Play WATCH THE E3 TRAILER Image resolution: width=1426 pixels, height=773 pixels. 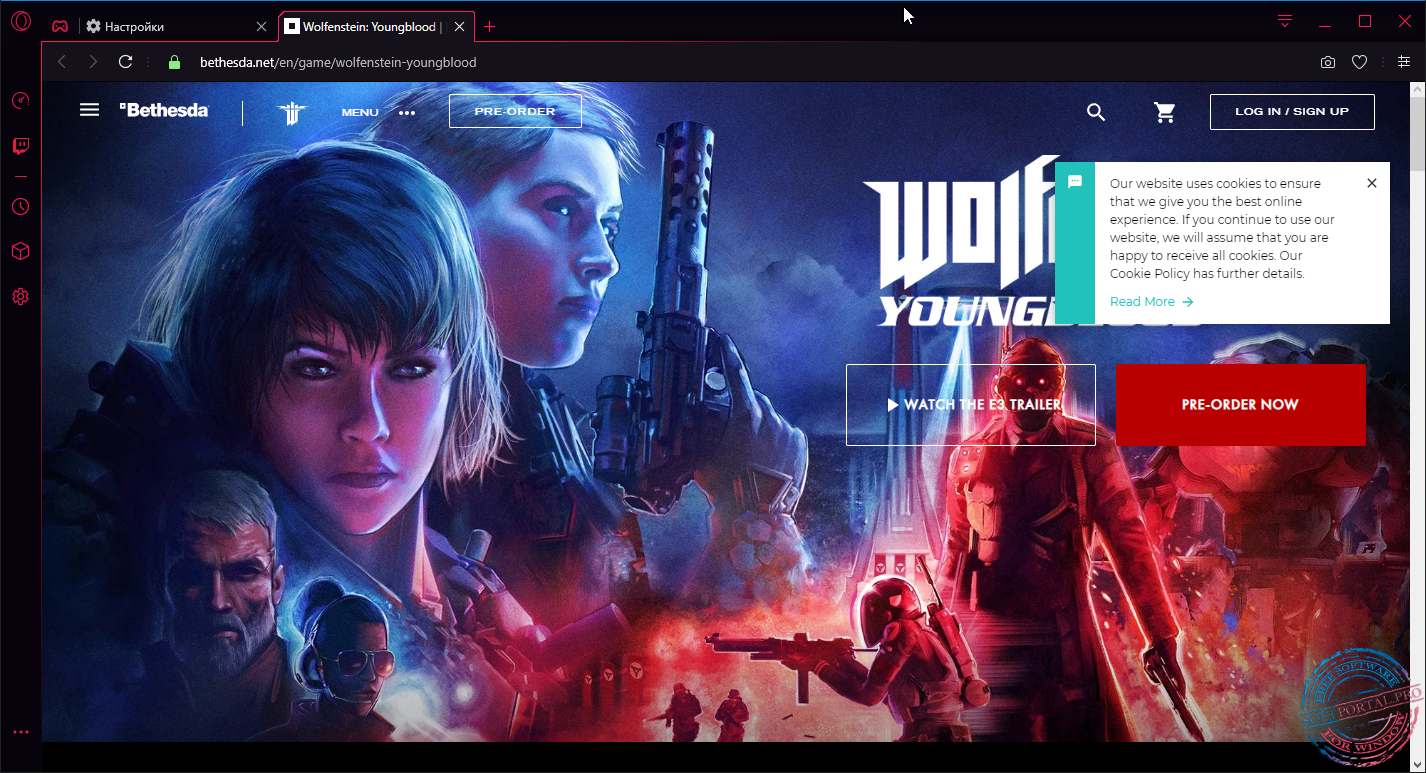tap(971, 405)
